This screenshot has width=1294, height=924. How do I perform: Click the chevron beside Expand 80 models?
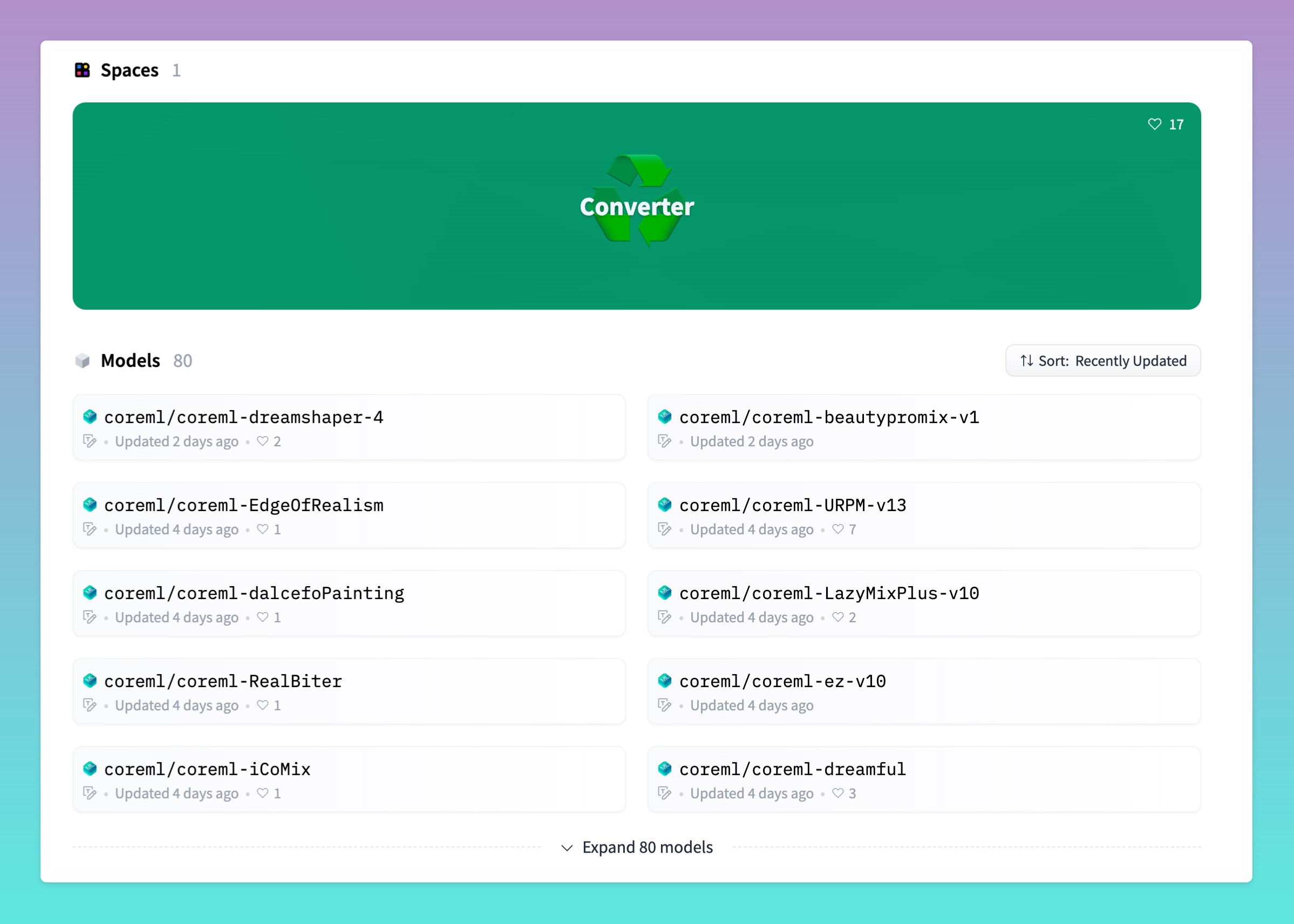tap(567, 848)
